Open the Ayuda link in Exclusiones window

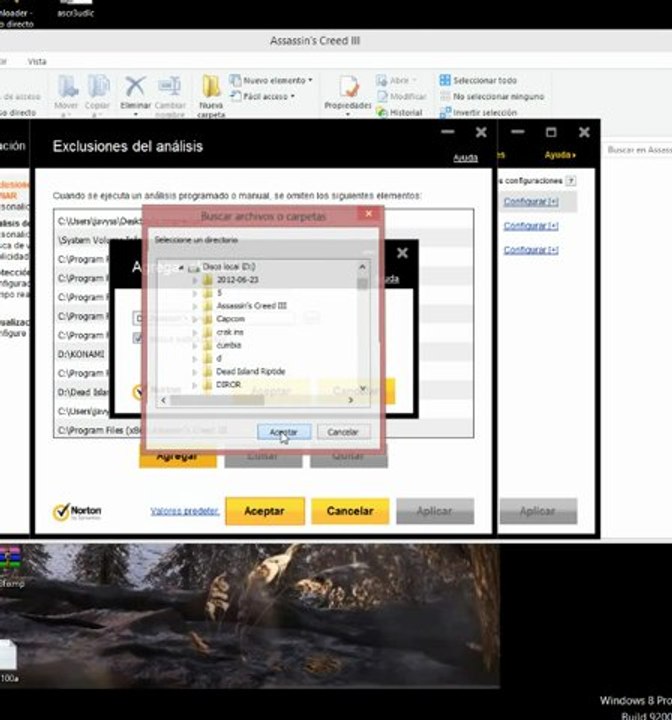(x=465, y=158)
